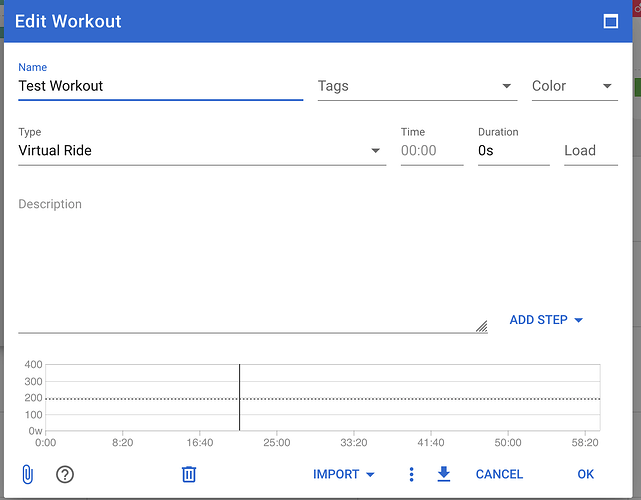Click the Load input field
This screenshot has width=641, height=500.
point(591,150)
